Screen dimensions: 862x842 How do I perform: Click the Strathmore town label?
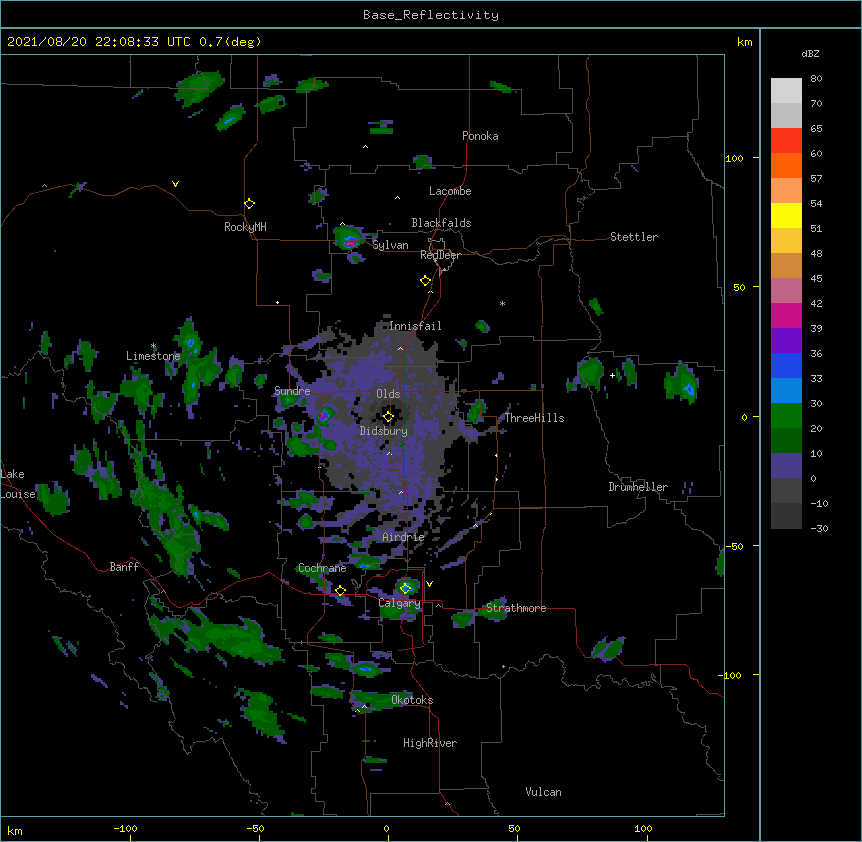click(x=516, y=608)
